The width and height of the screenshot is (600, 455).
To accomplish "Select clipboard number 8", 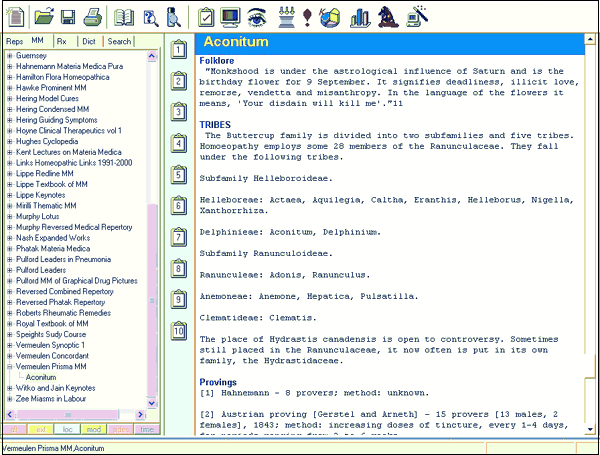I will coord(179,268).
